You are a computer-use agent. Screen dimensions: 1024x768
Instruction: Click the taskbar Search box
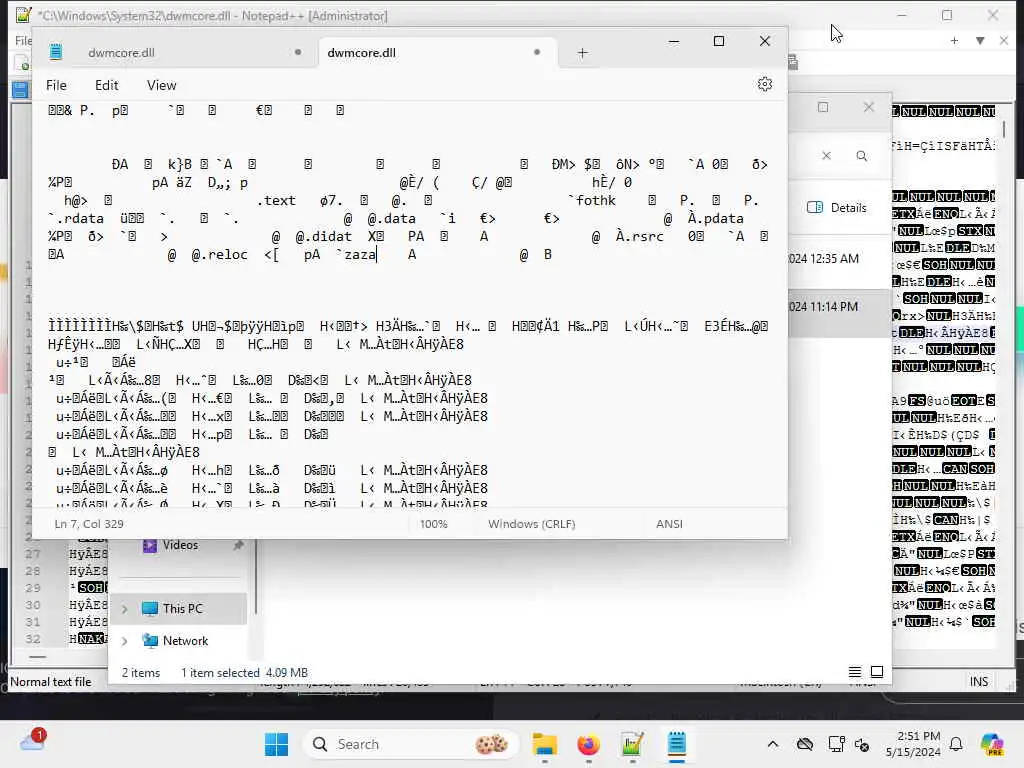click(411, 744)
